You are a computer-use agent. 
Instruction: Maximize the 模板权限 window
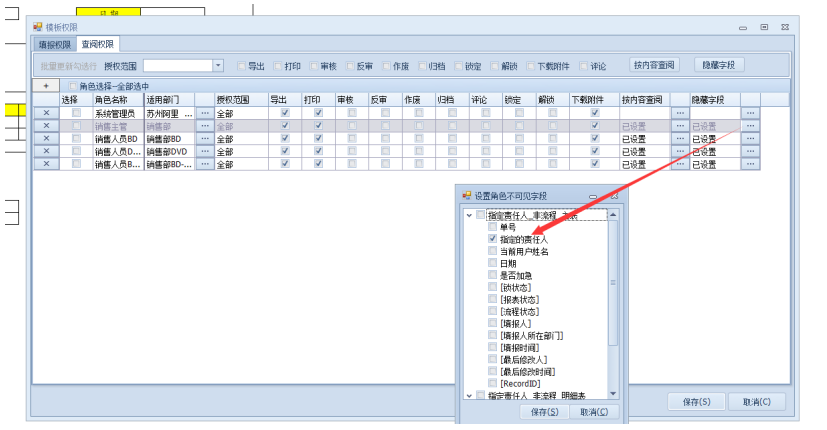(x=765, y=26)
